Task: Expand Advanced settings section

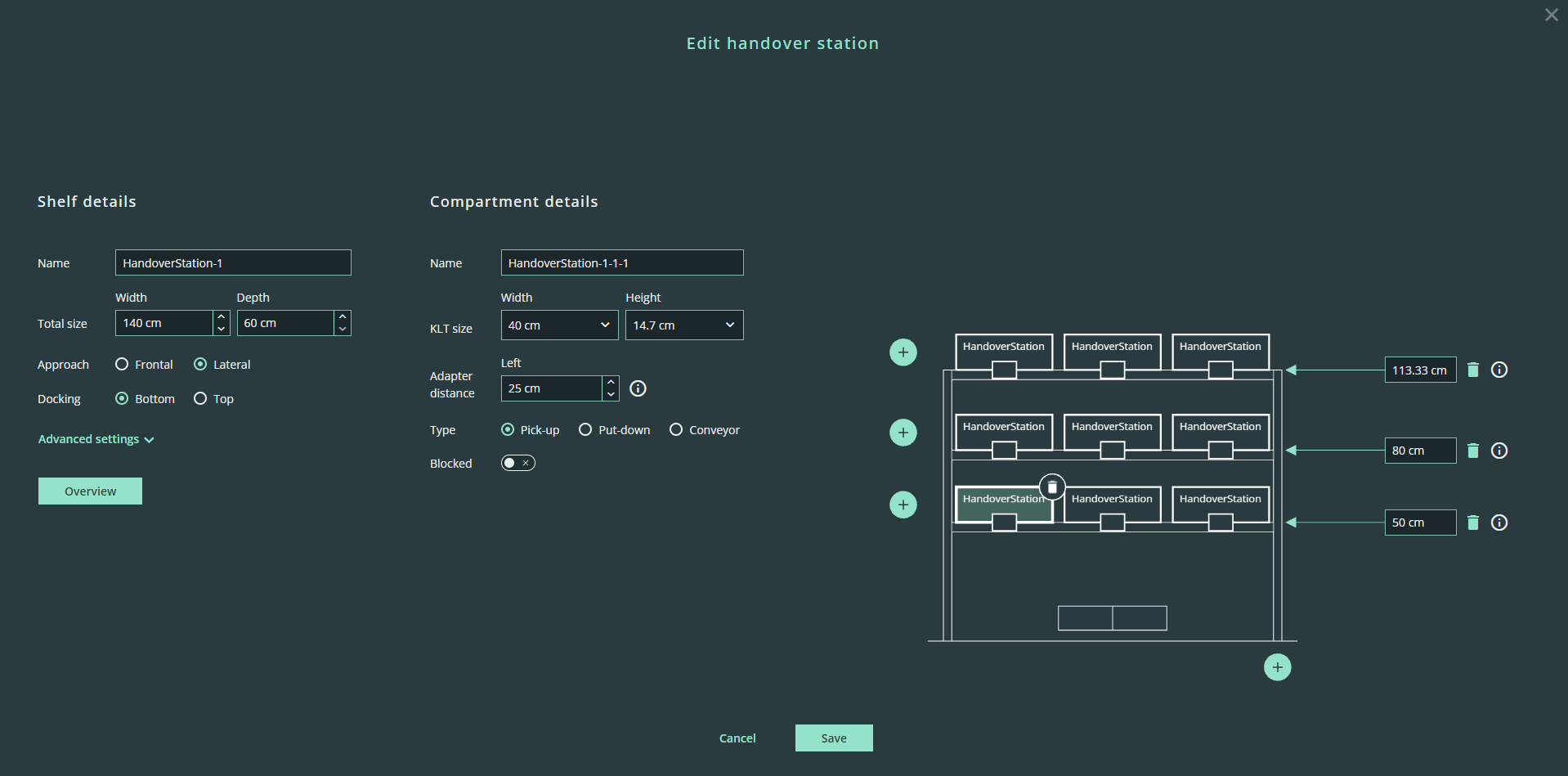Action: [96, 440]
